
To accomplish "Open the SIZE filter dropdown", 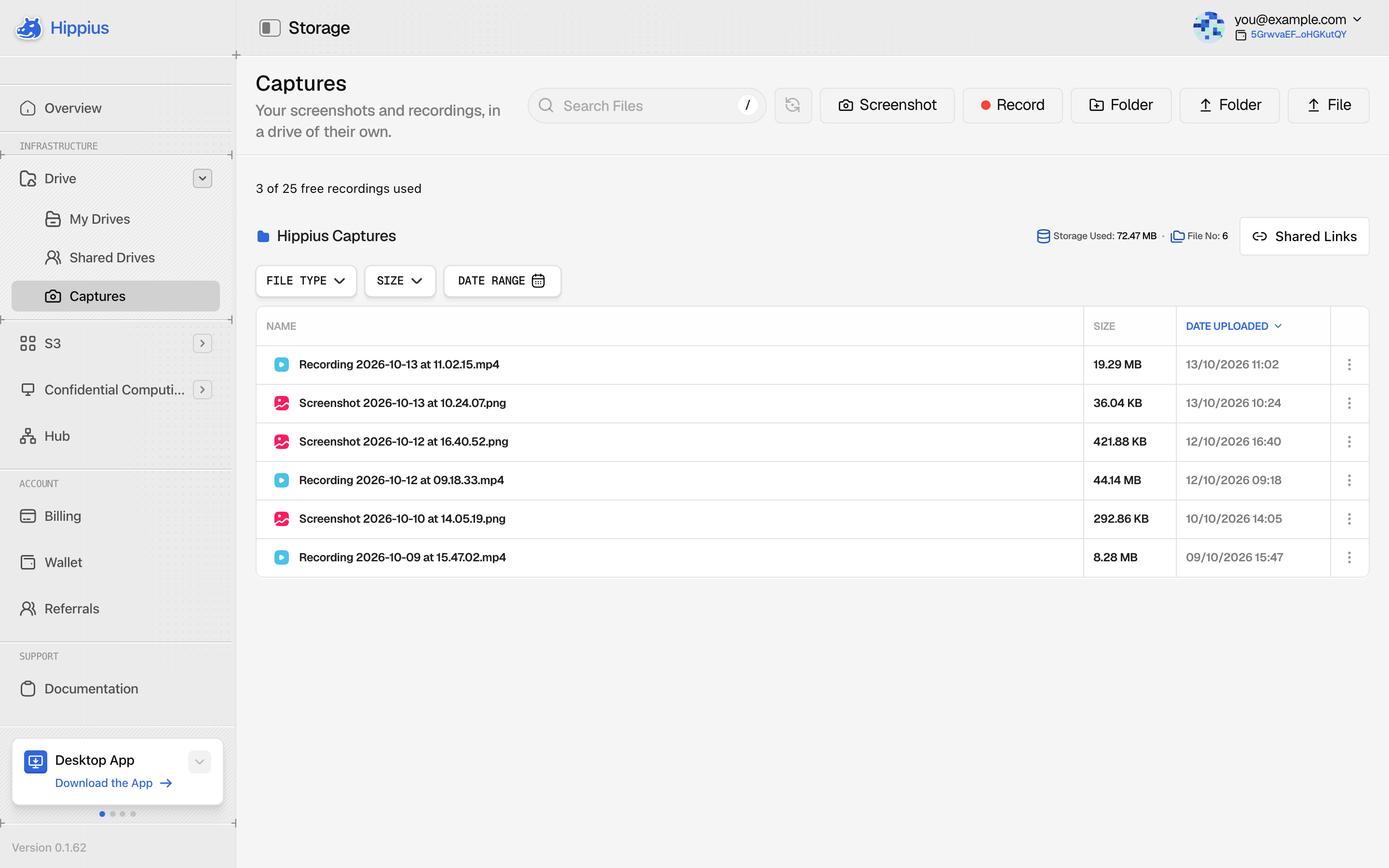I will click(x=399, y=281).
